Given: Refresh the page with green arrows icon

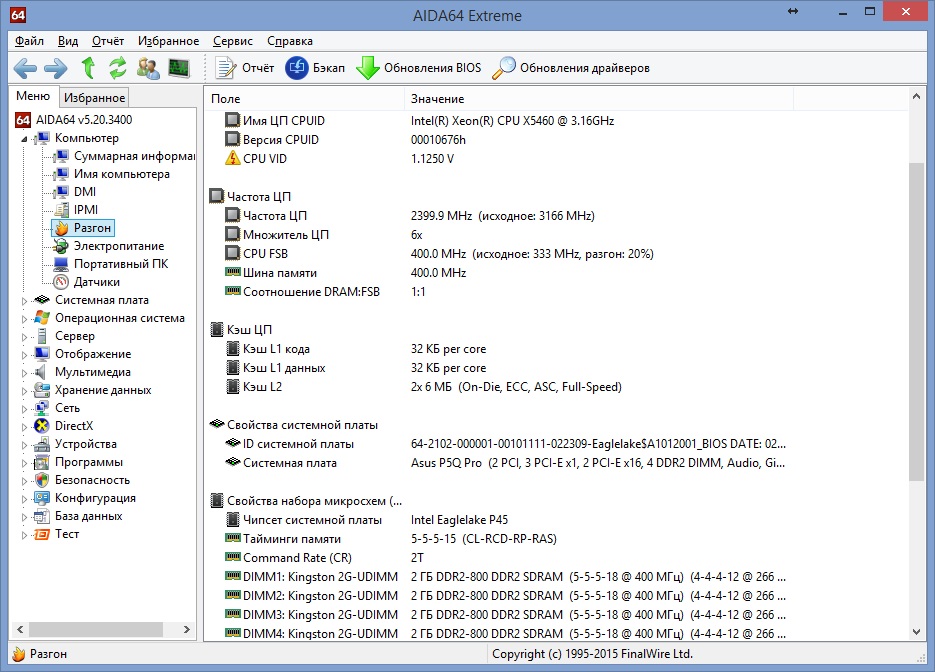Looking at the screenshot, I should point(118,68).
